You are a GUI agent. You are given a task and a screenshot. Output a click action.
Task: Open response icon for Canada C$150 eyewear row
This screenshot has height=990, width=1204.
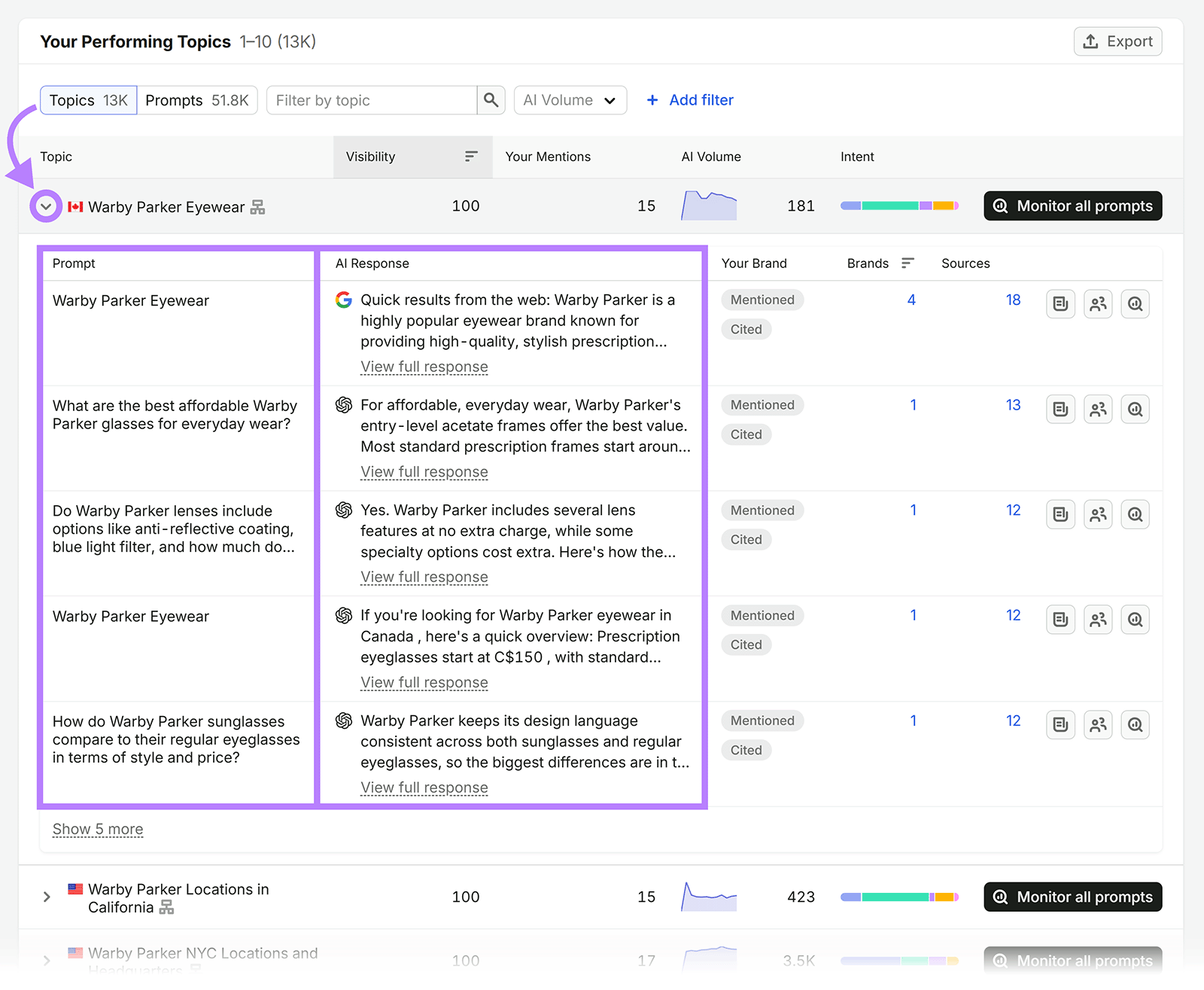point(1060,620)
